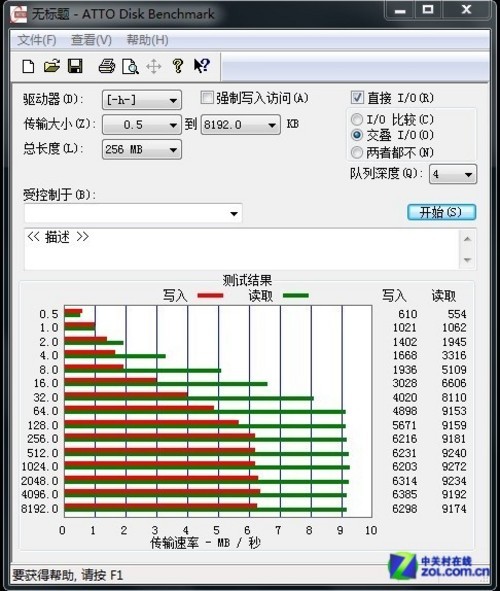This screenshot has width=500, height=591.
Task: Expand the 总长度 dropdown showing 256 MB
Action: pyautogui.click(x=142, y=150)
